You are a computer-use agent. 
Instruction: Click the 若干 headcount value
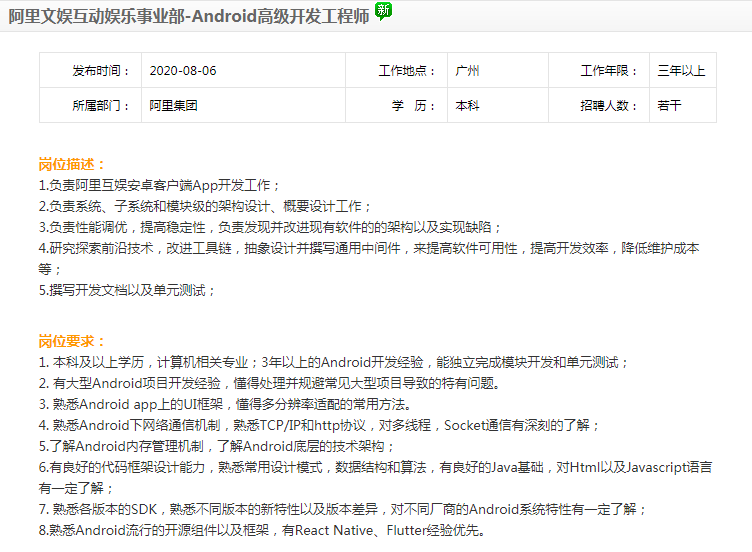click(669, 106)
